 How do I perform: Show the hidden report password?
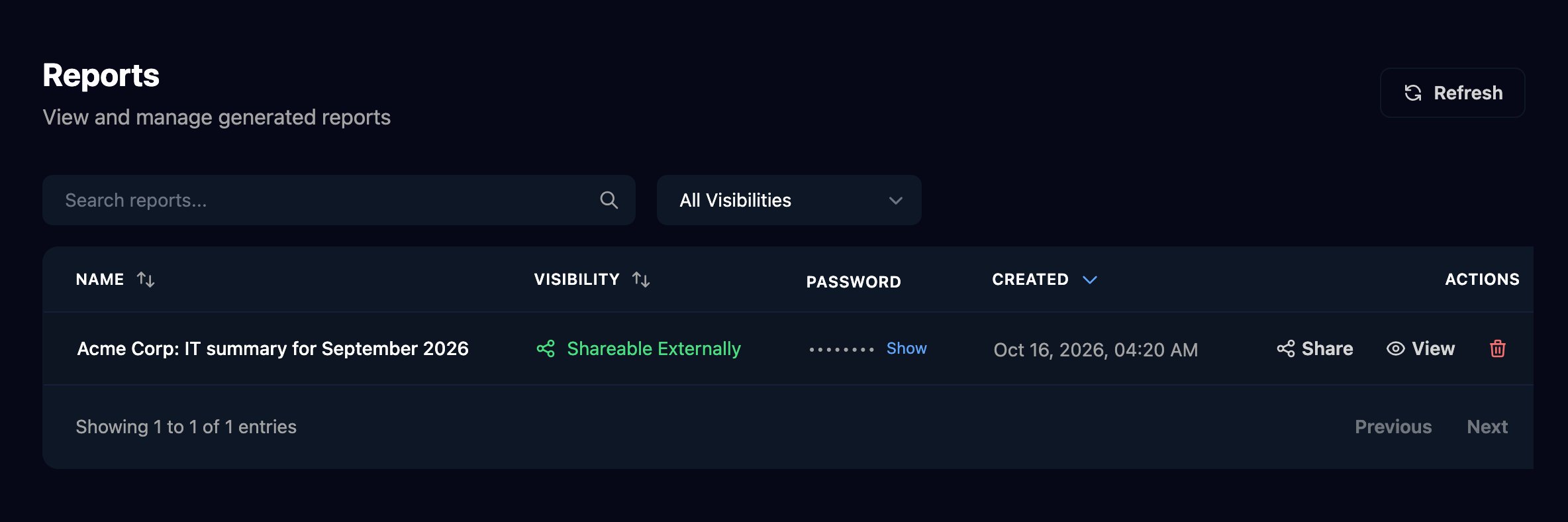(906, 348)
